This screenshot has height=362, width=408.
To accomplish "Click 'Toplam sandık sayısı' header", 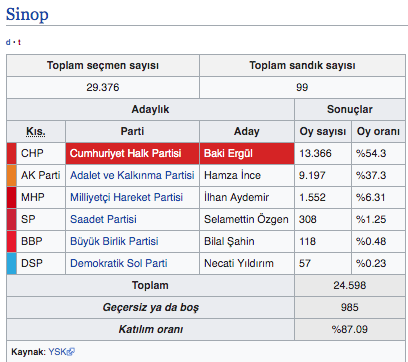I will [x=302, y=65].
